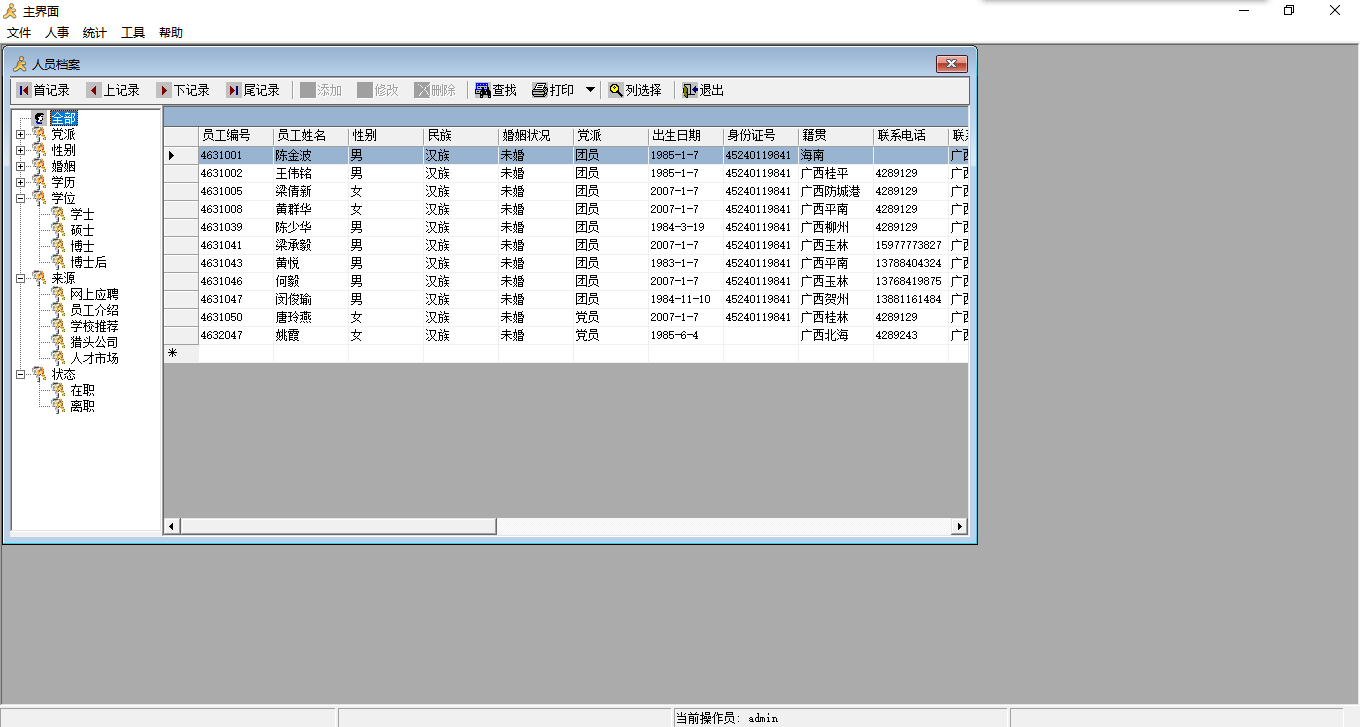
Task: Click the 打印 print toolbar button
Action: [x=553, y=90]
